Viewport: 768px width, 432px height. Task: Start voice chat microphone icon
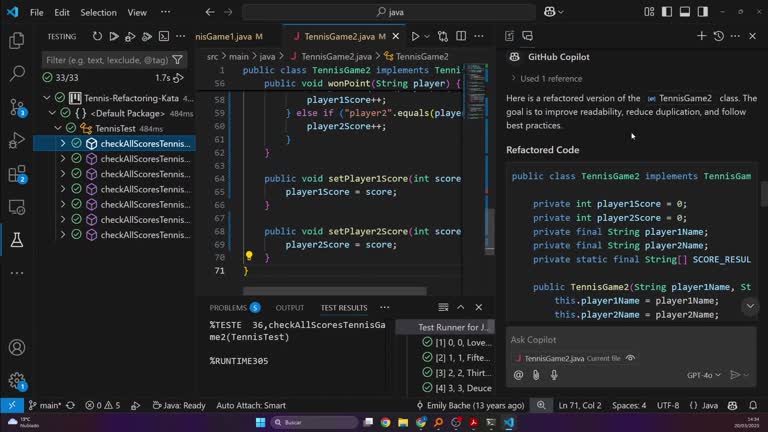[x=554, y=375]
